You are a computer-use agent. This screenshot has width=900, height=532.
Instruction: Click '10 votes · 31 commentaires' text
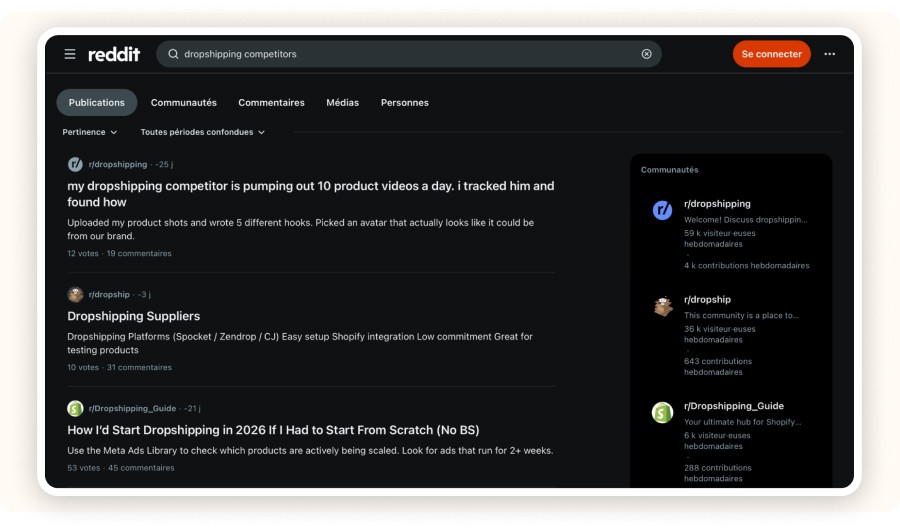point(119,367)
